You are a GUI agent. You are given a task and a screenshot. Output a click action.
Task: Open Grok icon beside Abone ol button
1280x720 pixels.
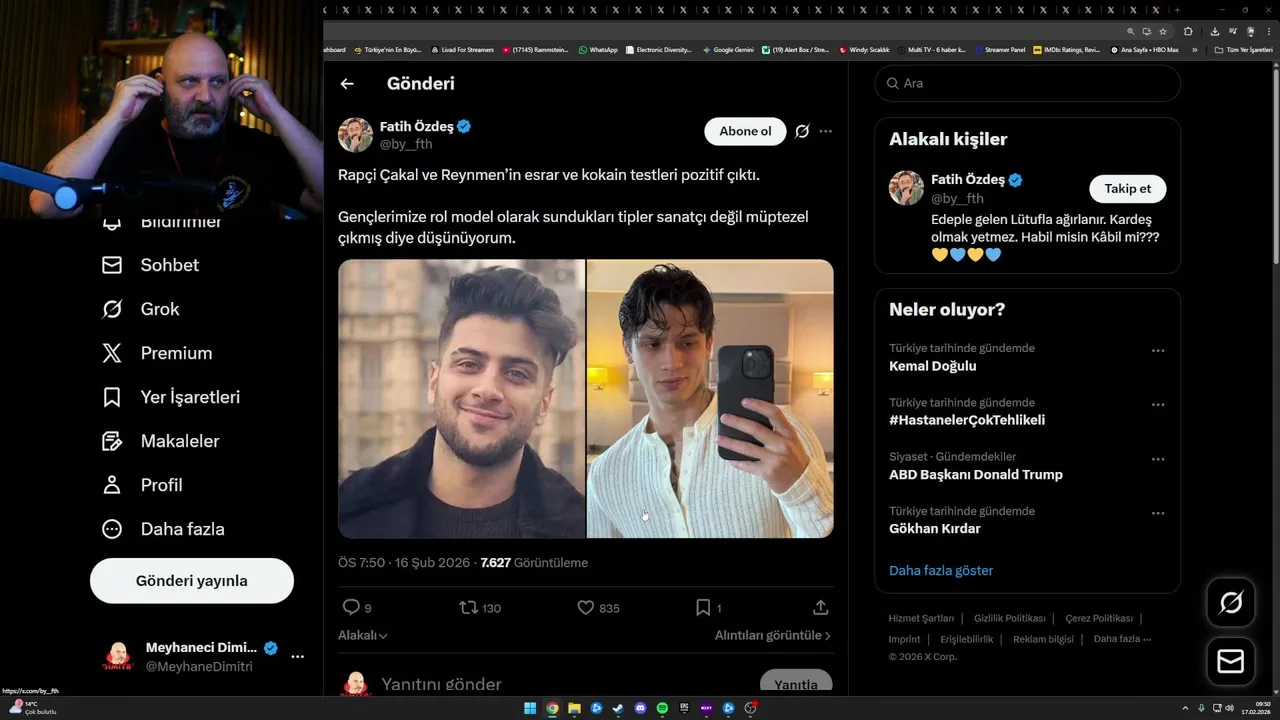pyautogui.click(x=802, y=131)
